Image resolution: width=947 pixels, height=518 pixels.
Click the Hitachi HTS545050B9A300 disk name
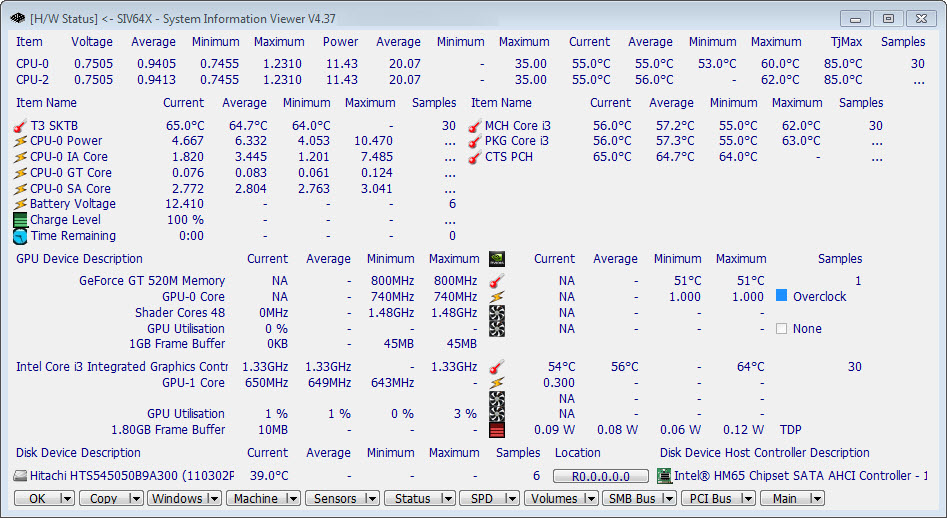pyautogui.click(x=132, y=476)
